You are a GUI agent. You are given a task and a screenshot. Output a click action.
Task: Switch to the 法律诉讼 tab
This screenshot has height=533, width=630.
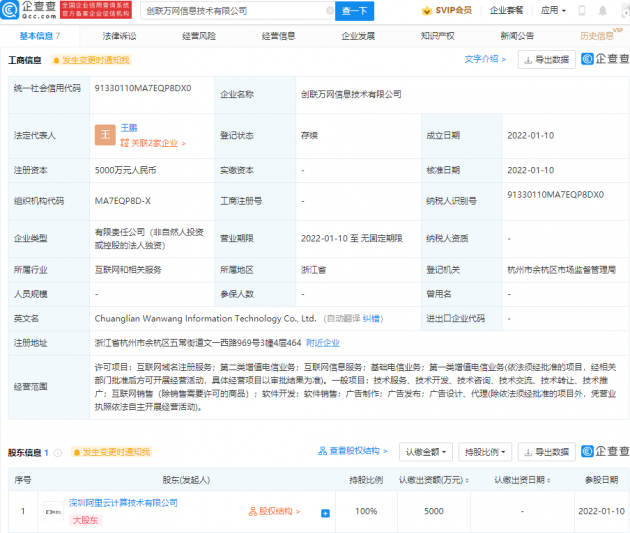(x=119, y=36)
